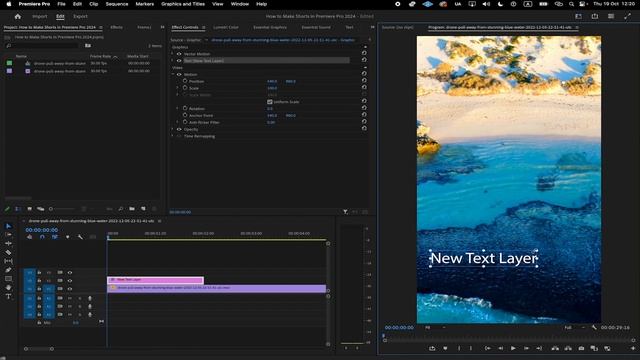The height and width of the screenshot is (360, 640).
Task: Select the Ripple Edit tool
Action: click(x=8, y=243)
